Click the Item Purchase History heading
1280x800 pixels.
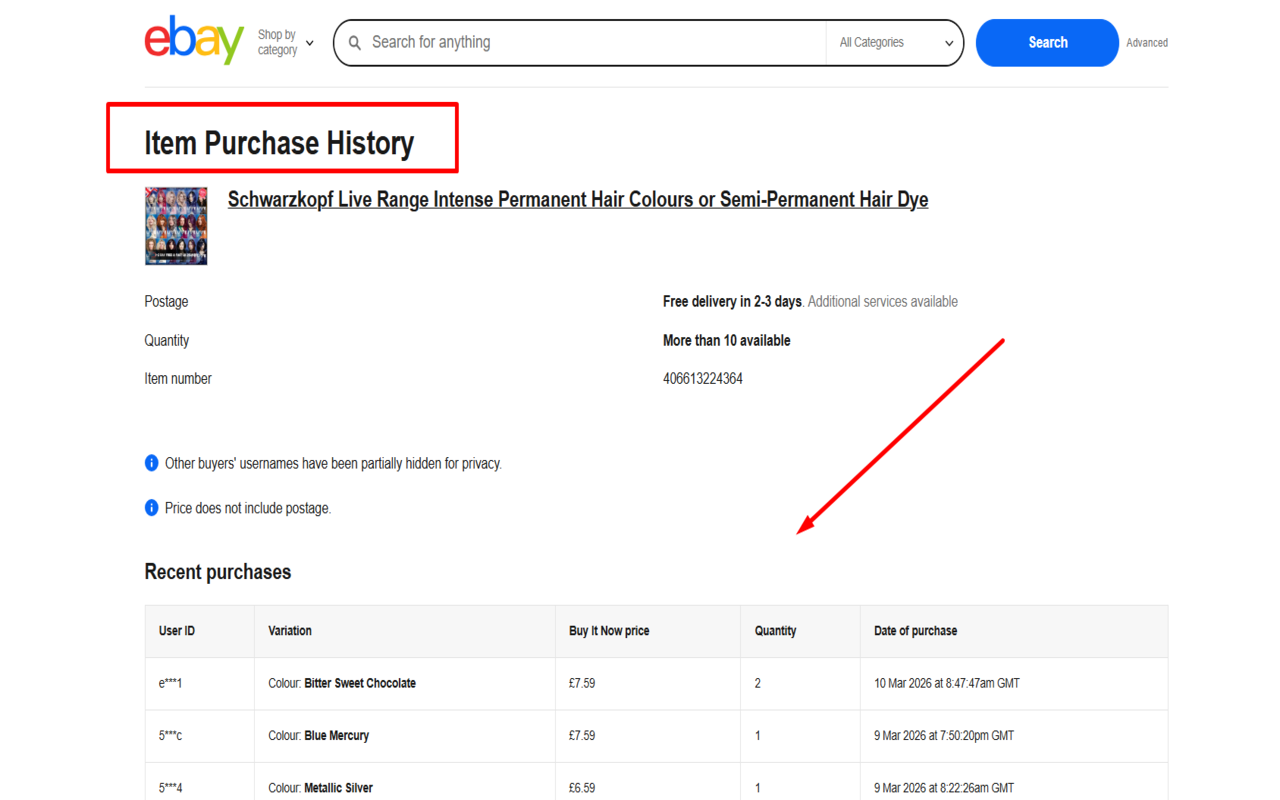279,143
